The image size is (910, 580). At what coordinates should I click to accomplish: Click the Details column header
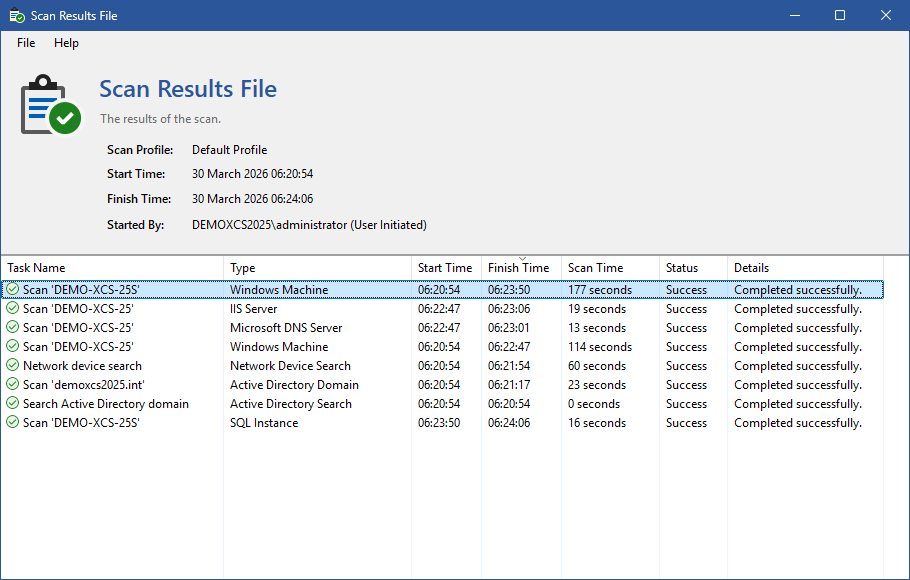pos(752,268)
